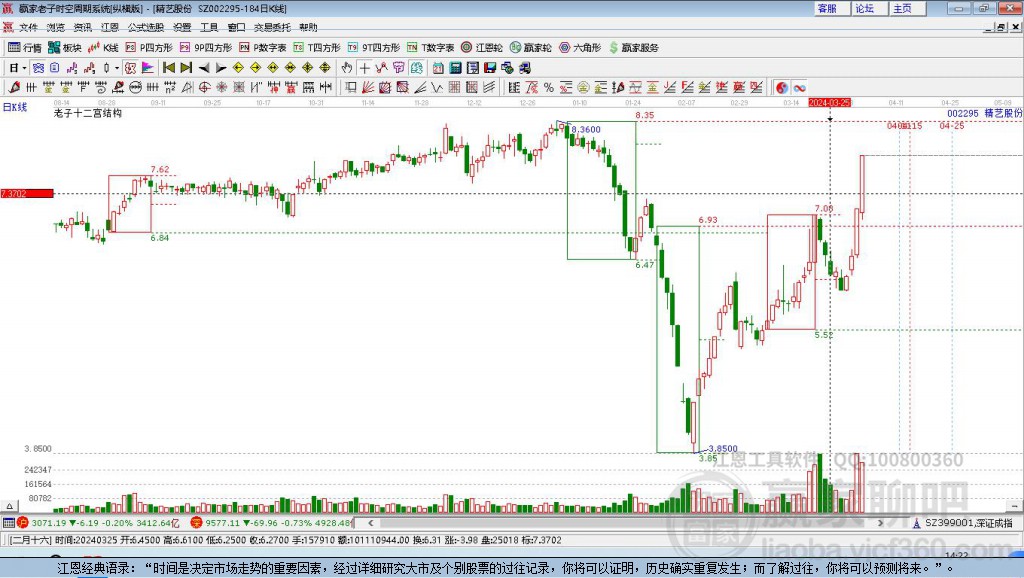This screenshot has height=578, width=1024.
Task: Open the 9P四方形 tool
Action: (x=206, y=48)
